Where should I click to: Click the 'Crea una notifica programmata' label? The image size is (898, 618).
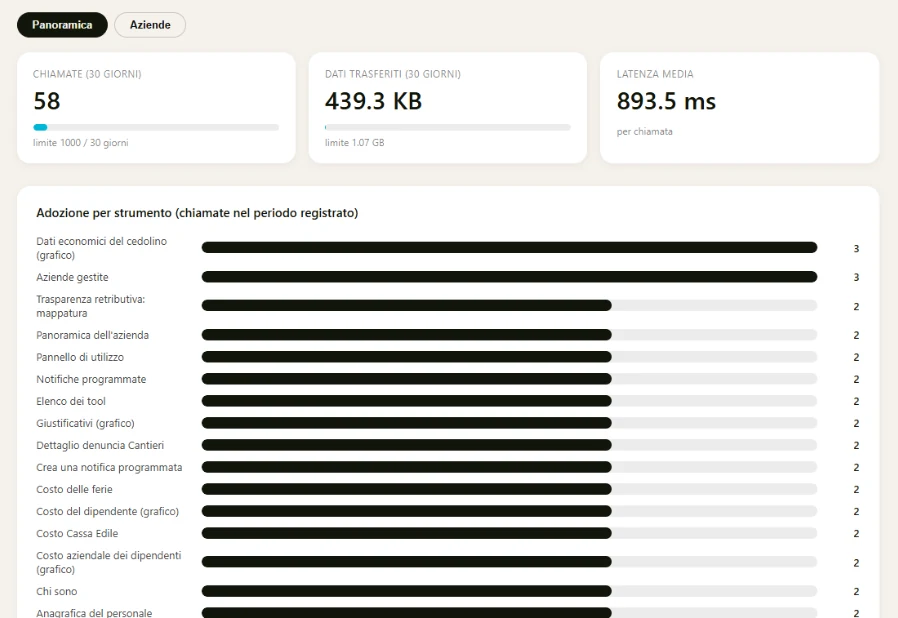[109, 467]
